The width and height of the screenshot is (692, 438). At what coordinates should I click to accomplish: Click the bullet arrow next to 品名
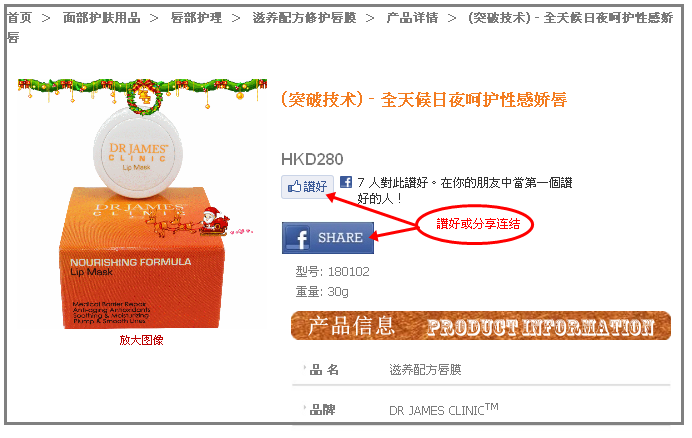point(305,367)
